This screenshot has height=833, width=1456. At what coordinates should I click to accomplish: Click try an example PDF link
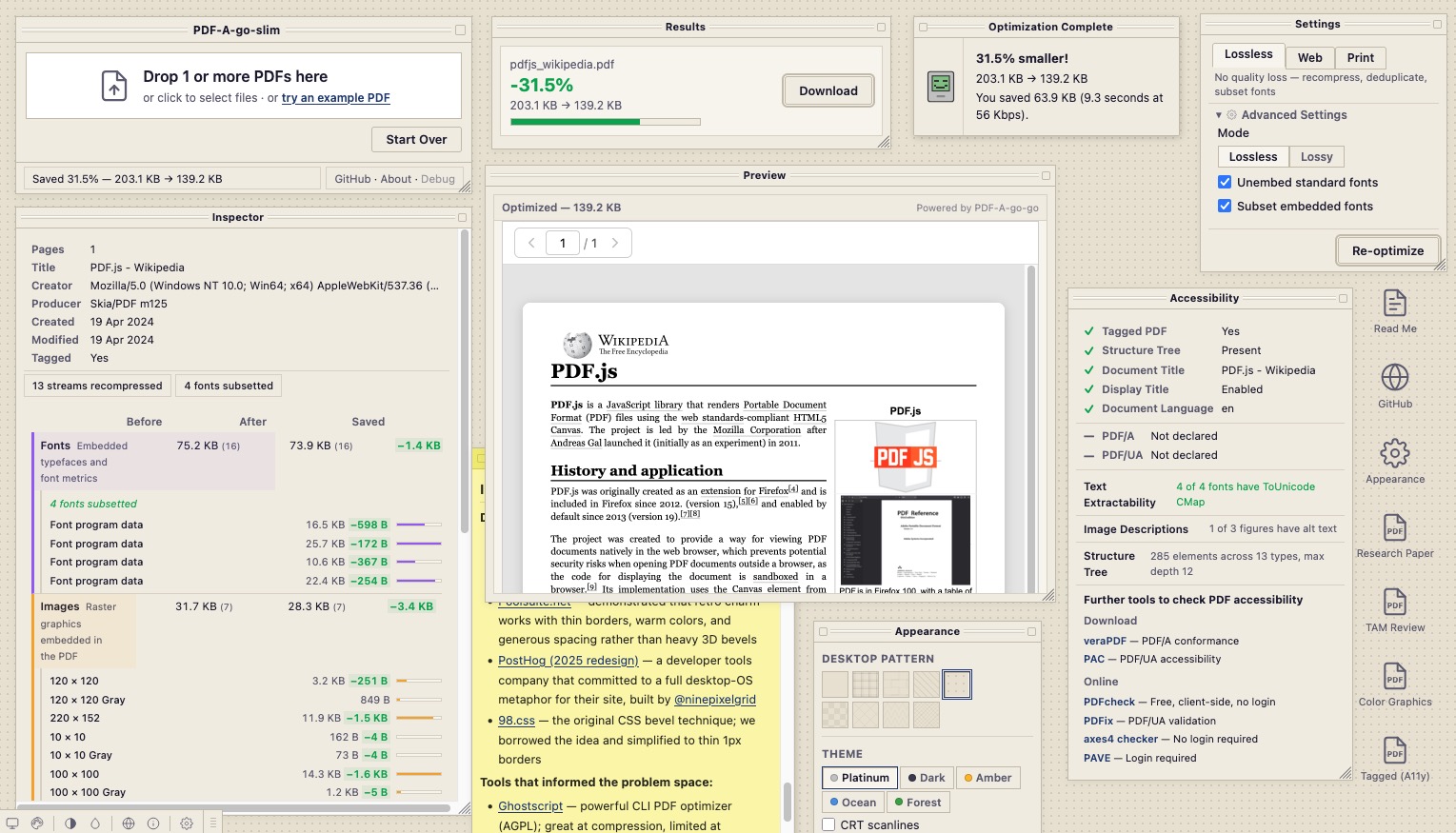click(x=335, y=98)
